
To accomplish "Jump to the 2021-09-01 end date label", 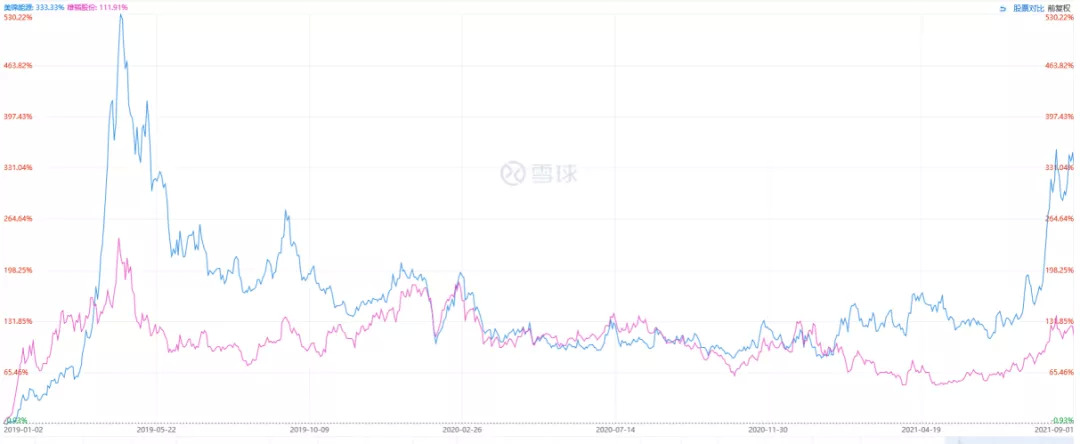I will click(x=1053, y=430).
